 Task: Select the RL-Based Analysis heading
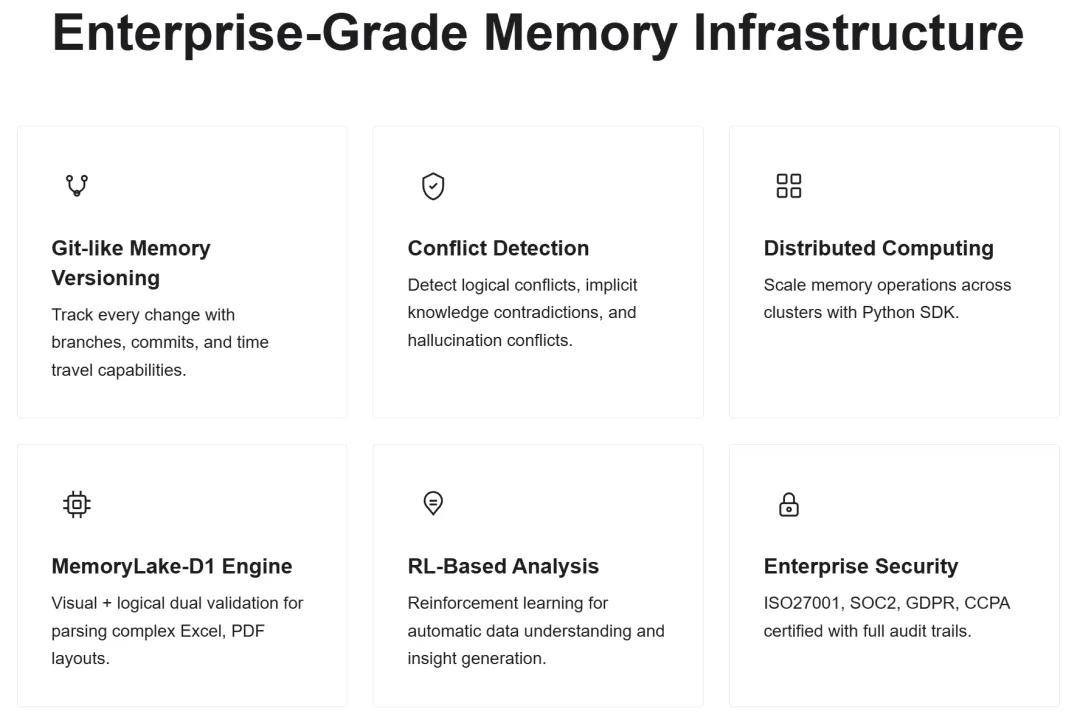tap(503, 566)
